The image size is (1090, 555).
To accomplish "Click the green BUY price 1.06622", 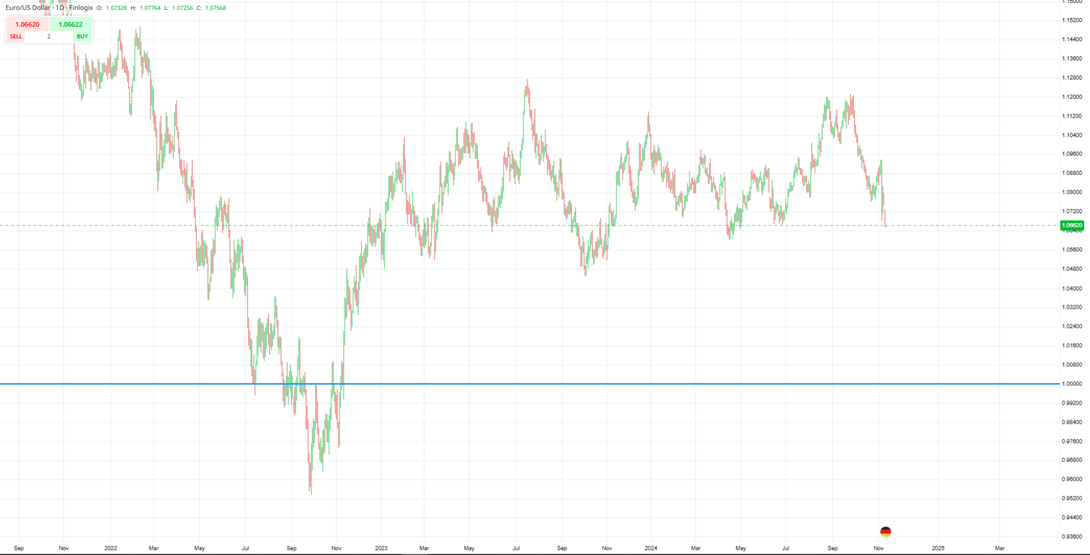I will tap(70, 24).
